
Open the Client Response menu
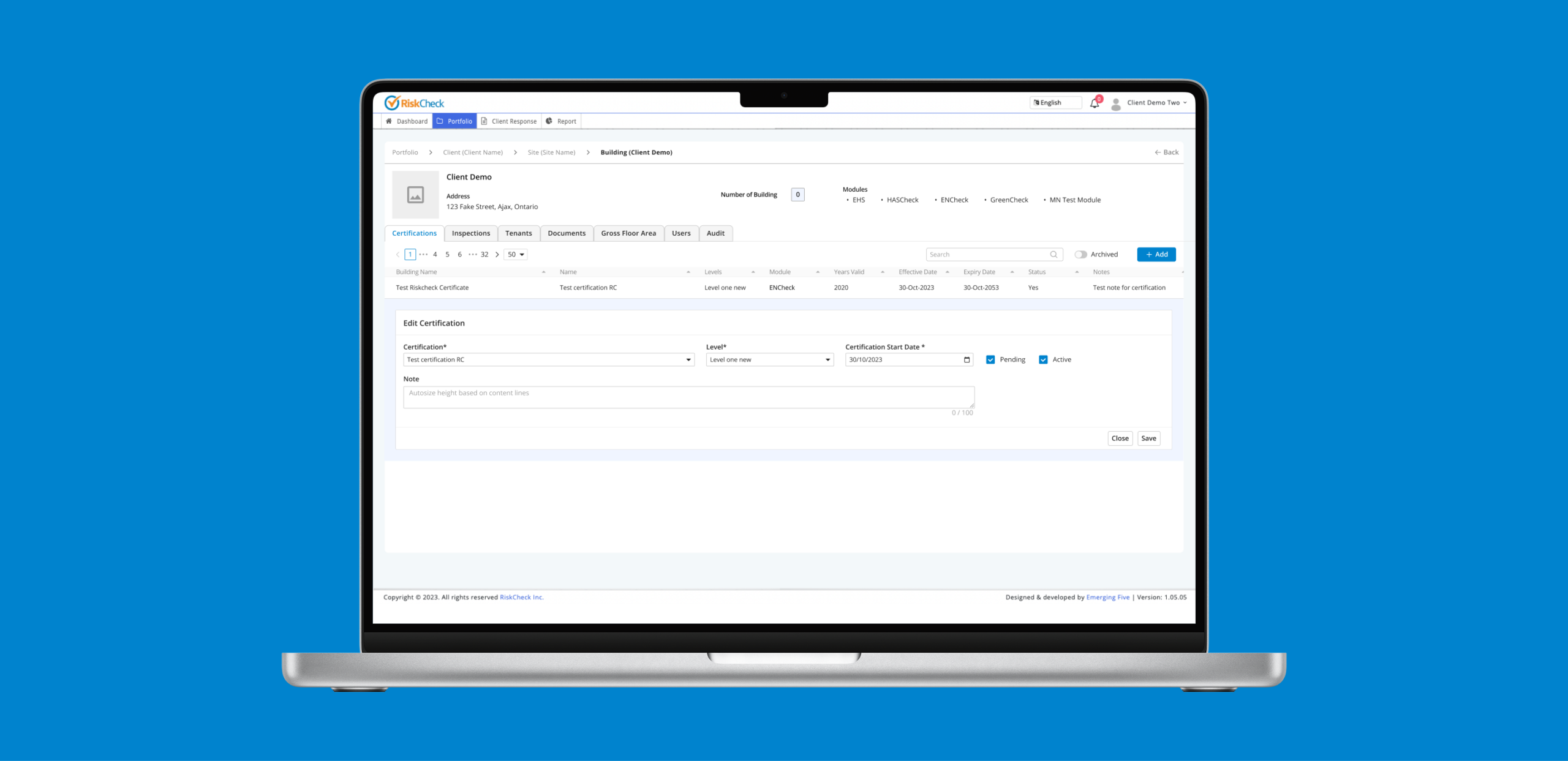point(508,121)
